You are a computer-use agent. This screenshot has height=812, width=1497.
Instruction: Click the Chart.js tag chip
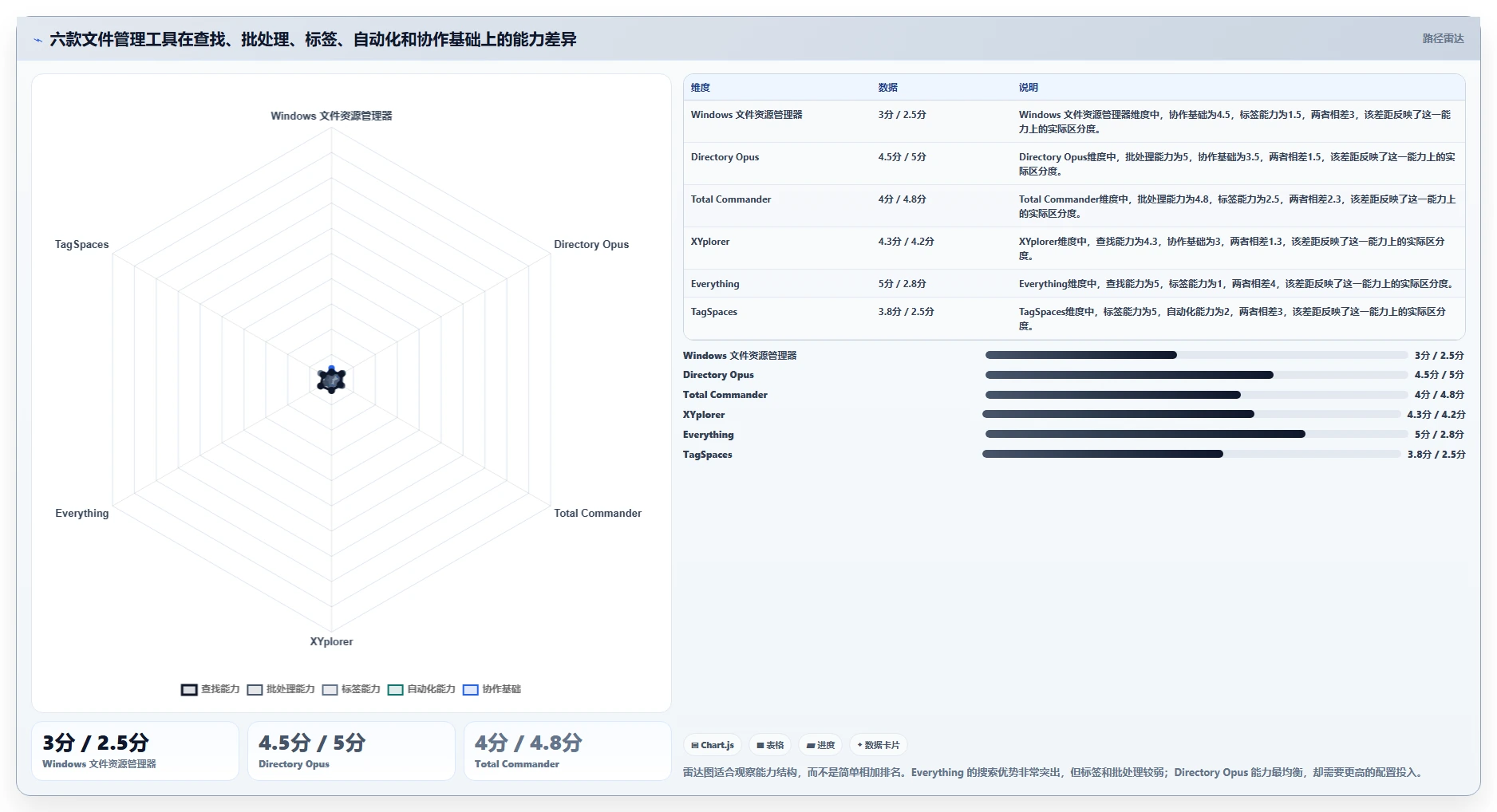click(x=713, y=745)
